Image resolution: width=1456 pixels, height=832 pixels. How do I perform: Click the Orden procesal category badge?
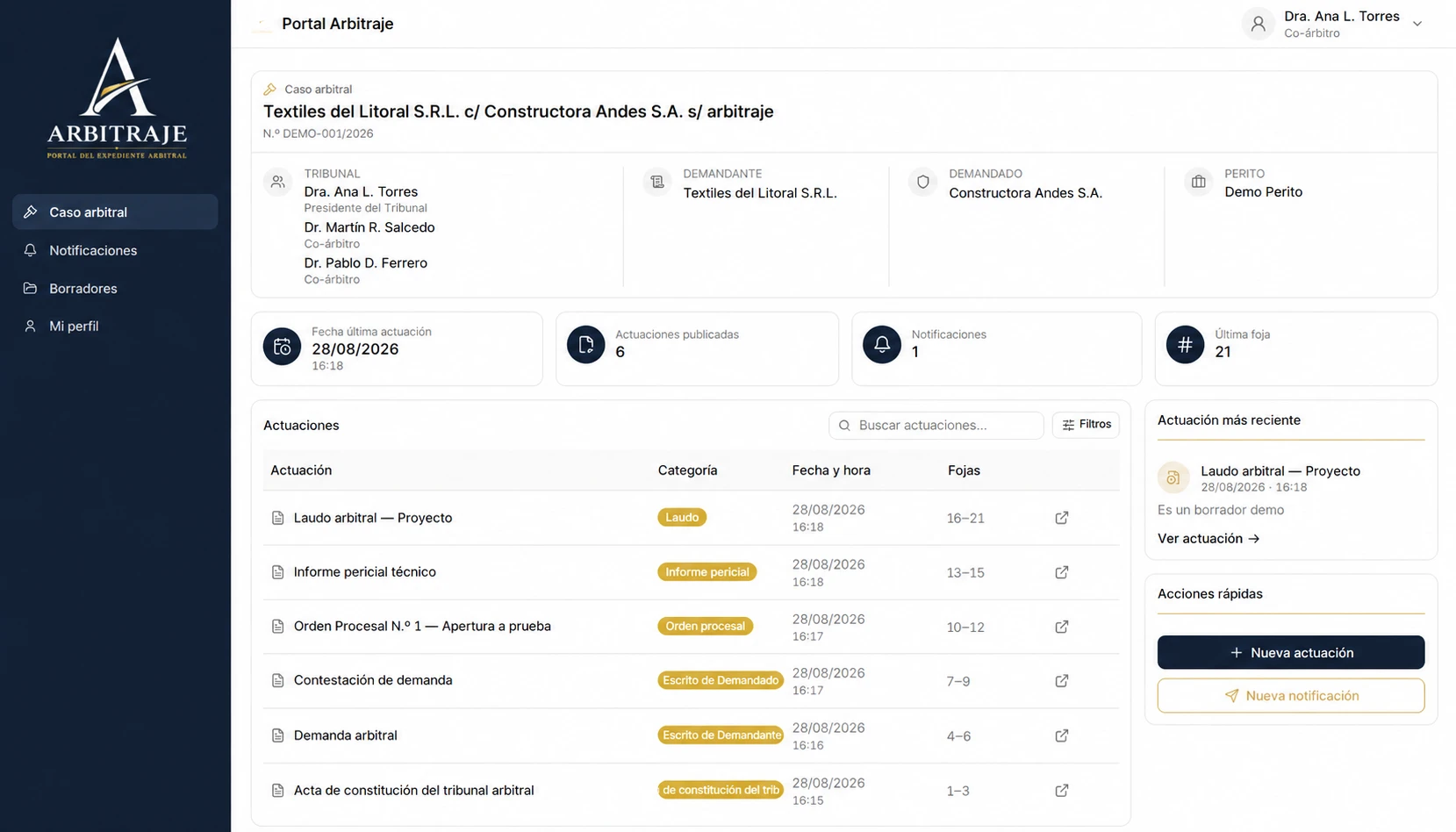coord(706,627)
